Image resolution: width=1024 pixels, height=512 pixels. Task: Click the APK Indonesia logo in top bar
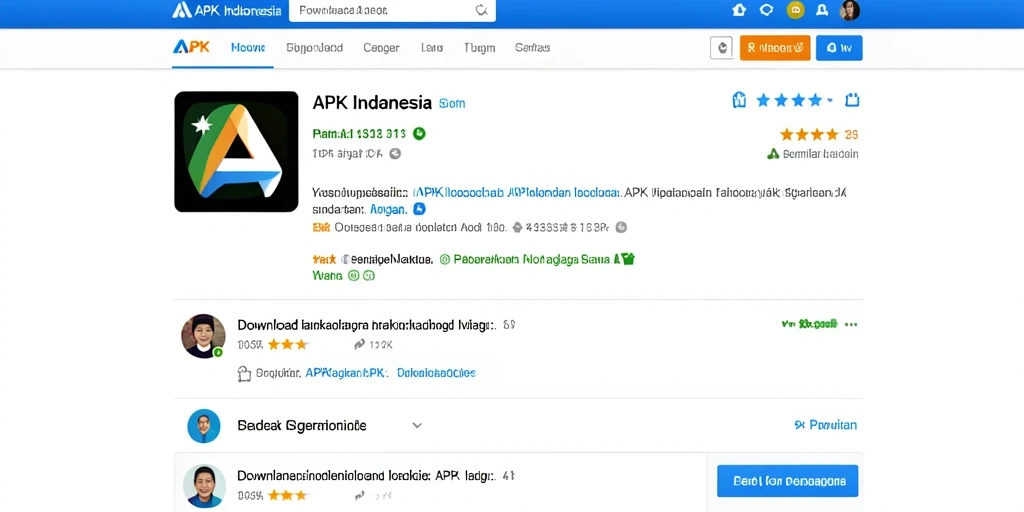(x=227, y=10)
